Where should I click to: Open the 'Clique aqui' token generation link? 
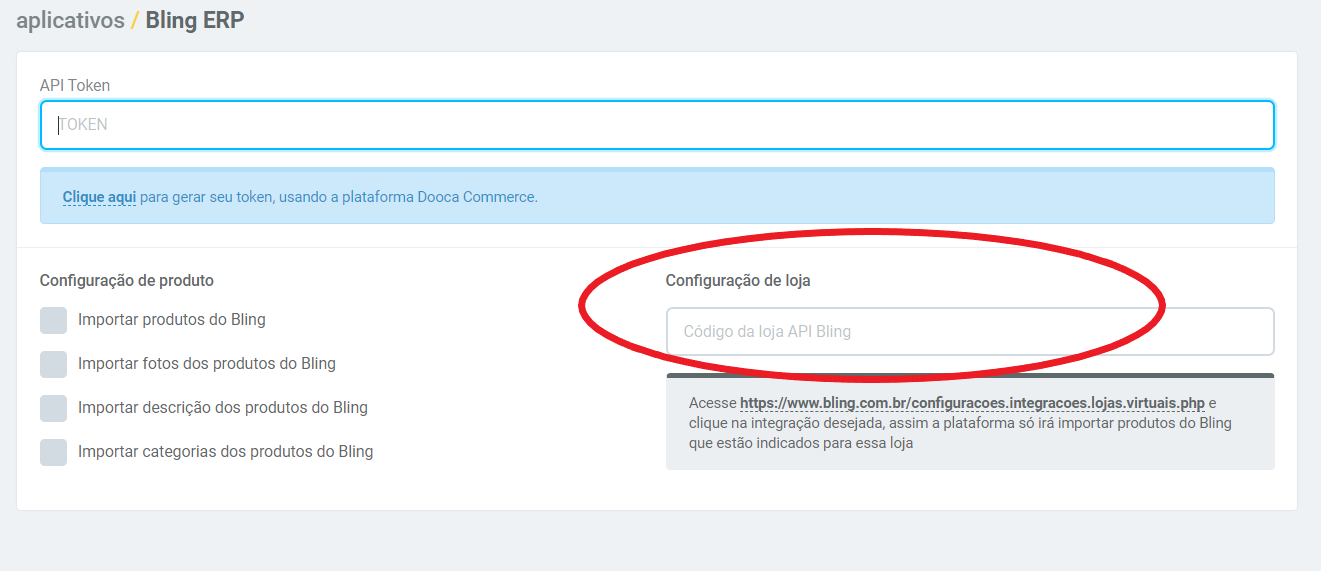(x=99, y=197)
